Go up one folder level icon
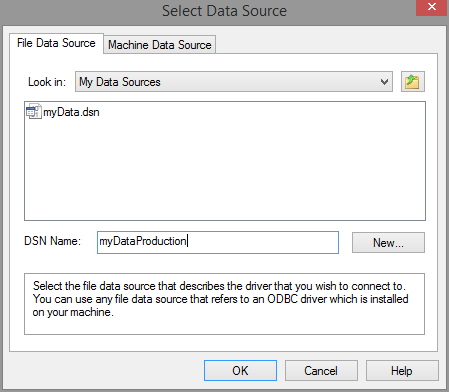 point(412,82)
